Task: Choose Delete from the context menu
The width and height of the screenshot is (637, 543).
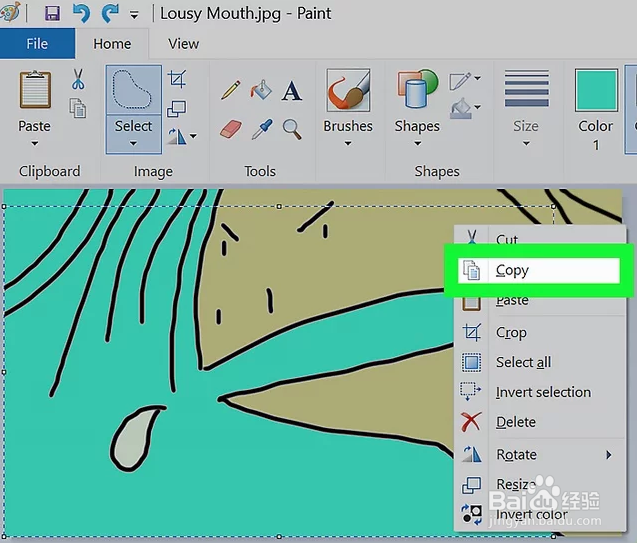Action: 540,422
